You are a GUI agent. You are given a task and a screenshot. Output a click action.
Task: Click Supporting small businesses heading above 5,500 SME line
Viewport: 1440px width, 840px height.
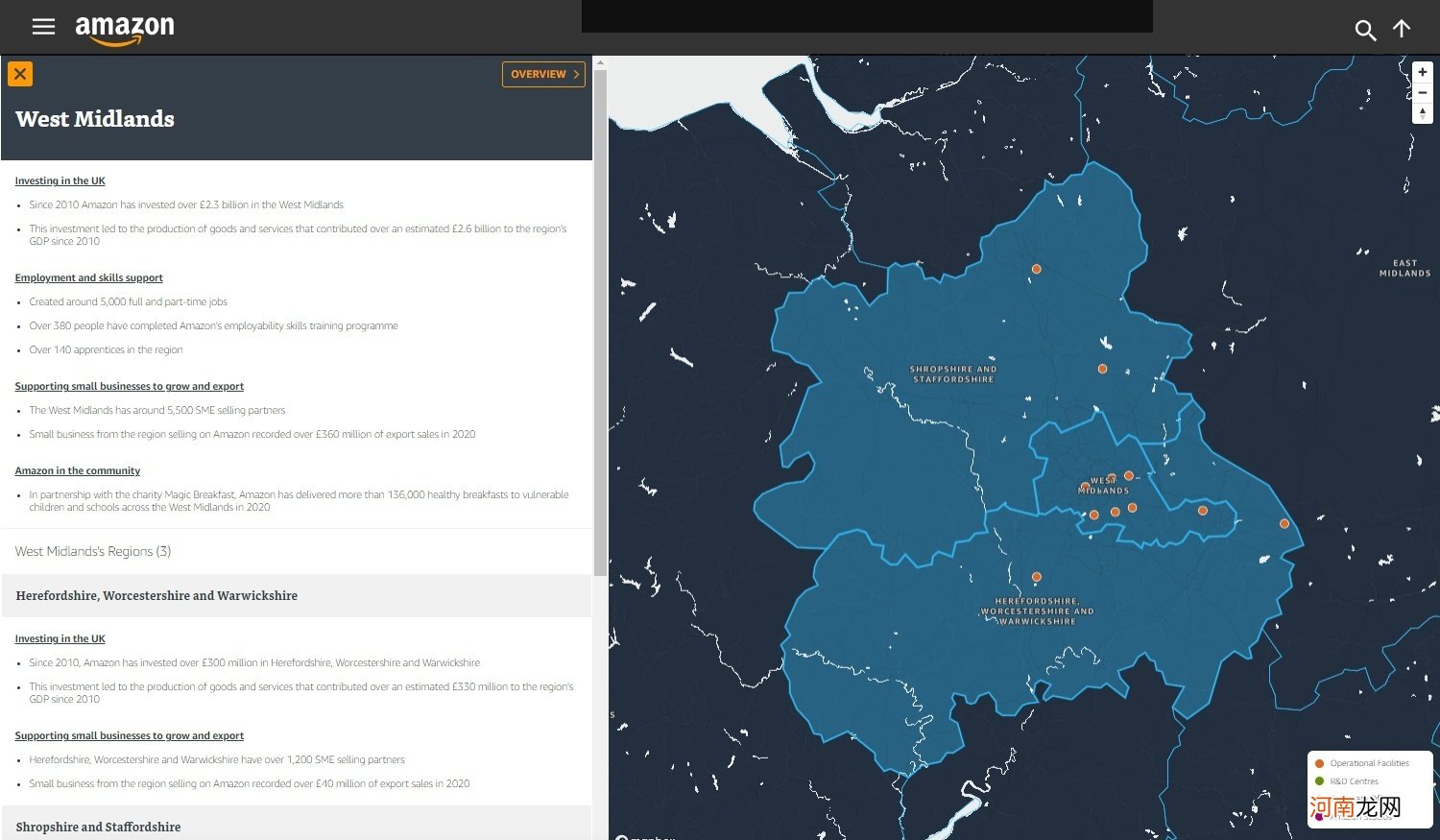pos(129,386)
